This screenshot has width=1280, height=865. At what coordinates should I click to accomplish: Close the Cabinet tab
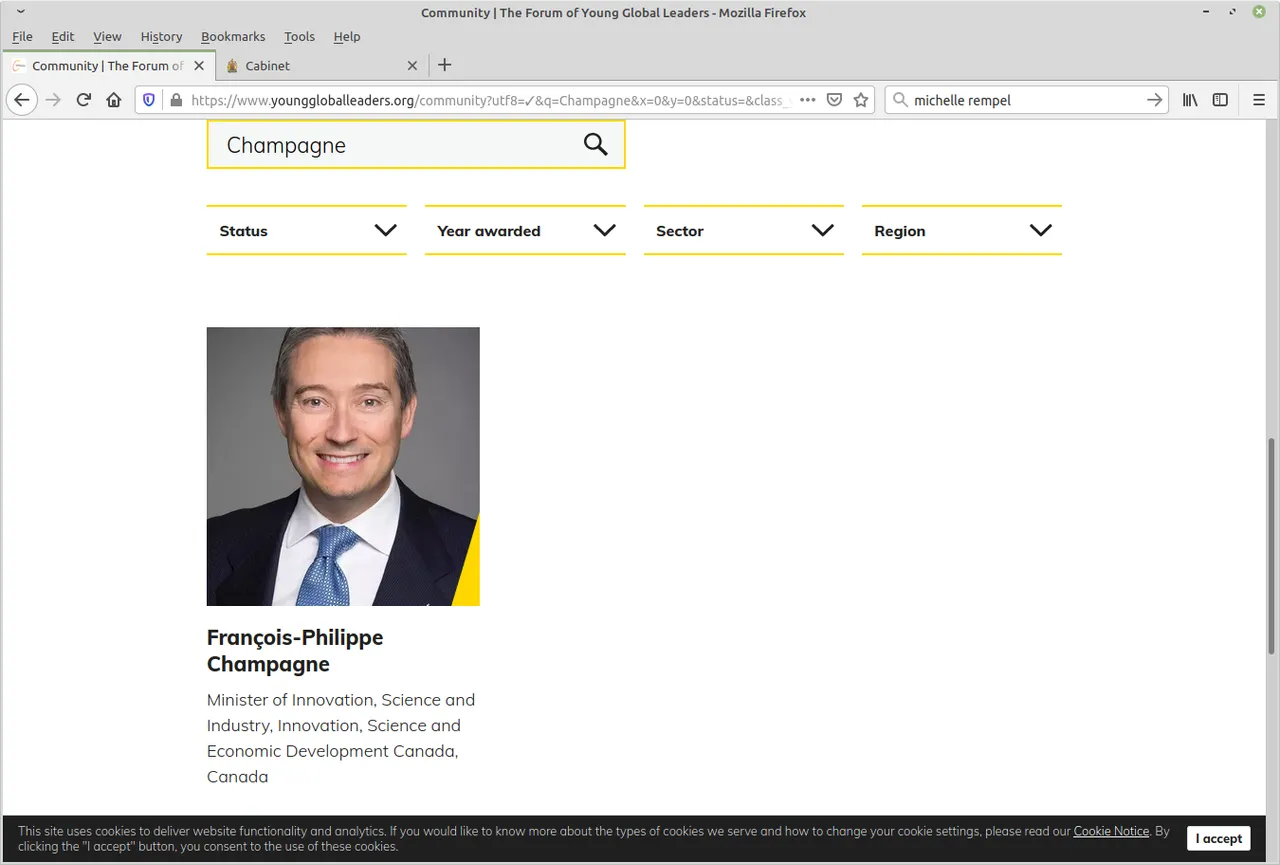click(x=412, y=66)
